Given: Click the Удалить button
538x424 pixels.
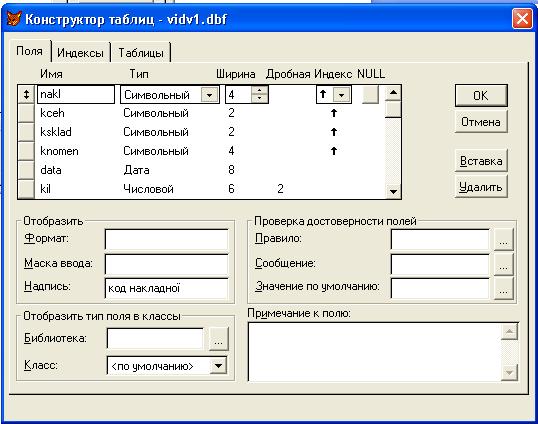Looking at the screenshot, I should [481, 187].
